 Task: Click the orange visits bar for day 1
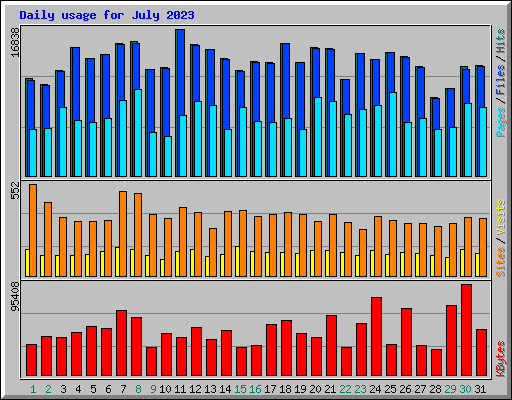click(x=33, y=230)
